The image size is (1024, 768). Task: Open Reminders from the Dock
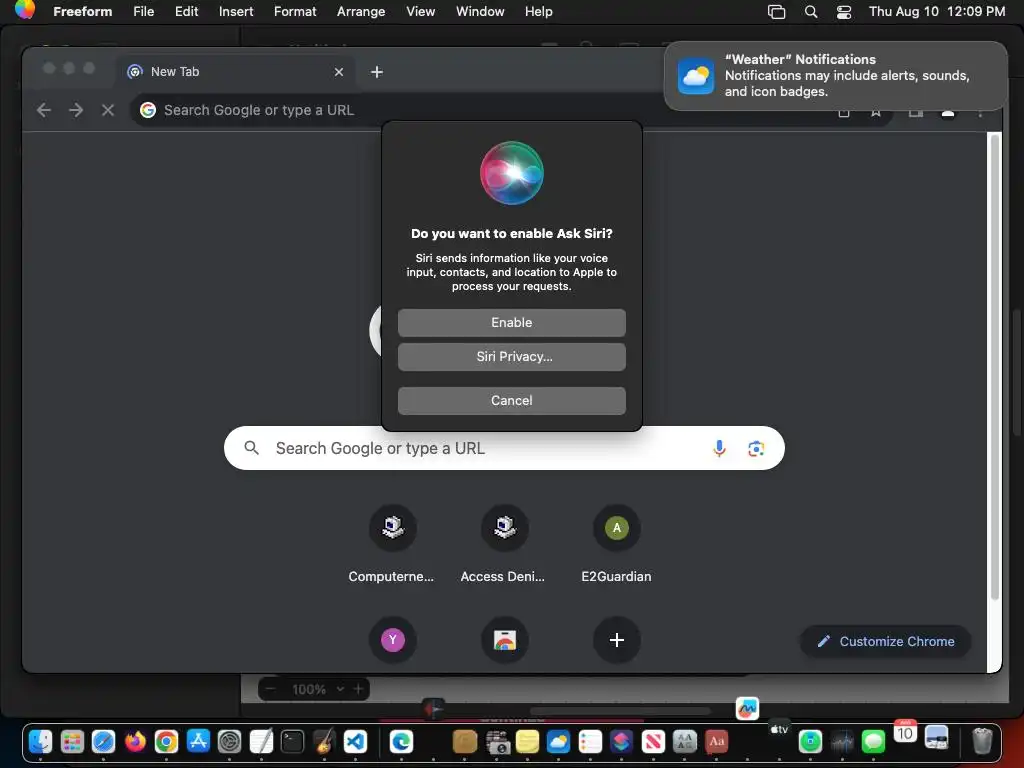pos(590,741)
